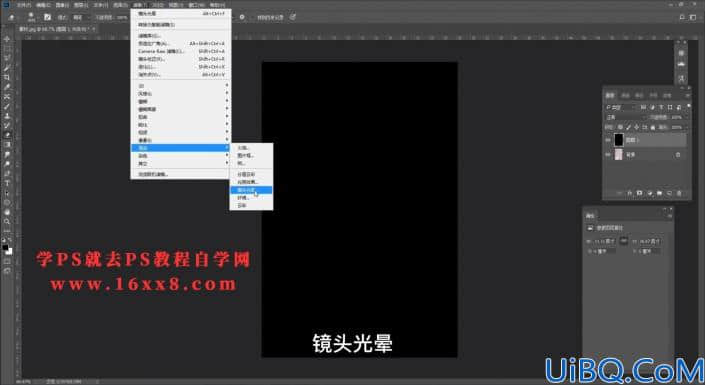Select the Hand tool

7,212
